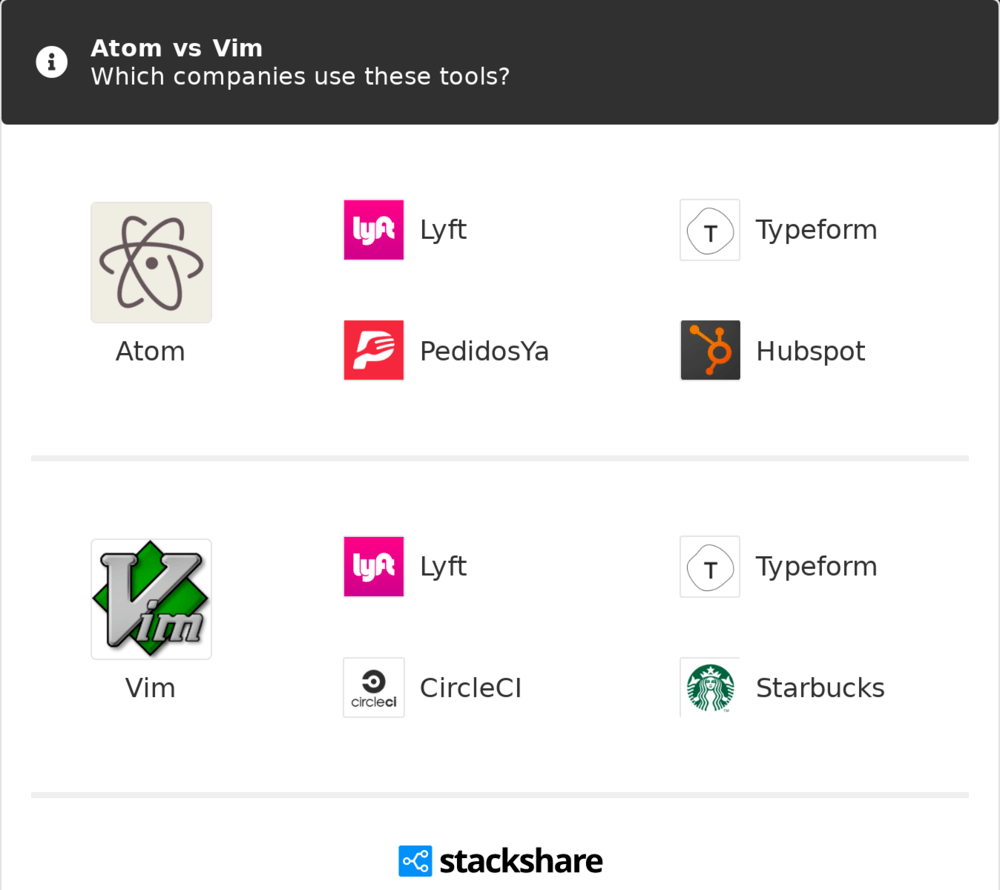Screen dimensions: 1000x890
Task: Click the Typeform logo under Vim
Action: (710, 566)
